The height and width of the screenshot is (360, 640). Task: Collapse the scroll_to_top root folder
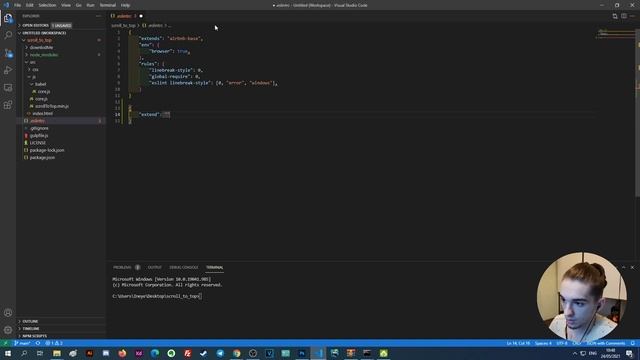(x=40, y=40)
